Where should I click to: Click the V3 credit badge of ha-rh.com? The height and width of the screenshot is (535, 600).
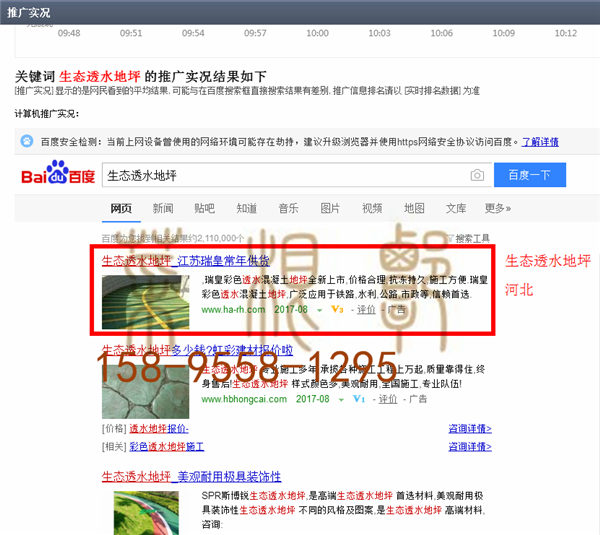pyautogui.click(x=337, y=309)
